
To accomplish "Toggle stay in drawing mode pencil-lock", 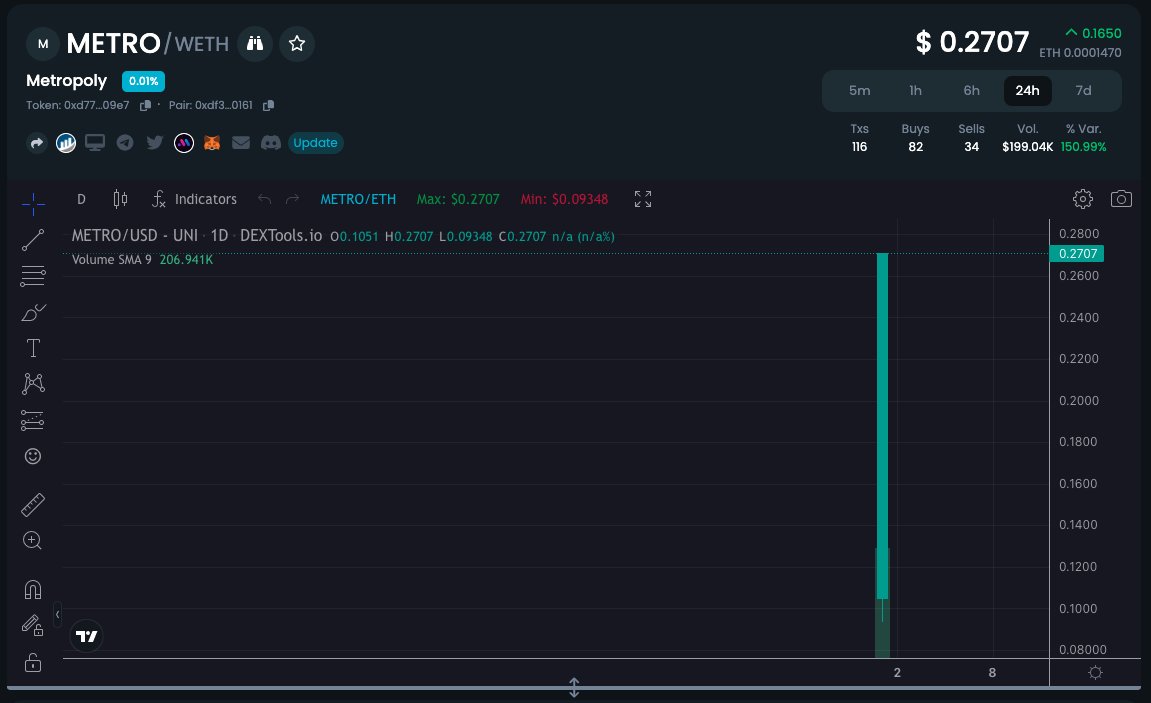I will (x=33, y=625).
